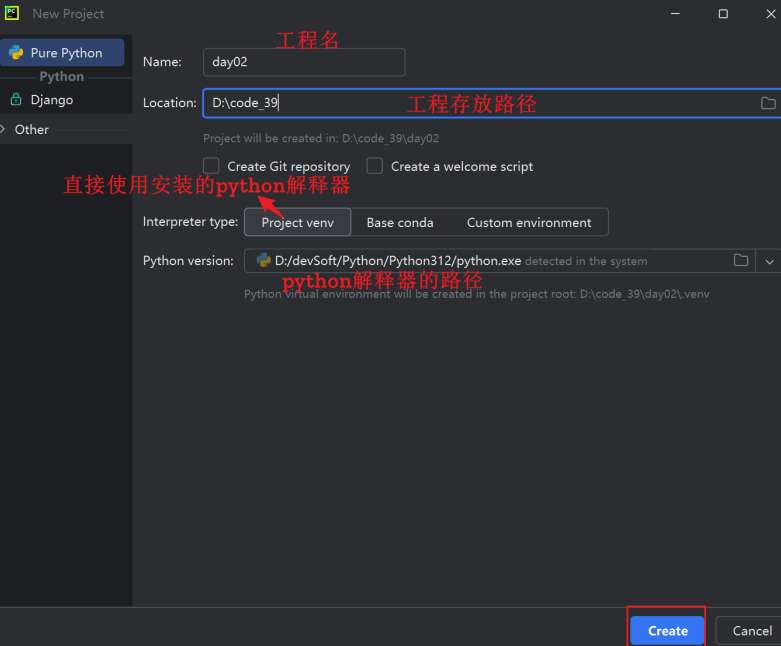
Task: Click the Python icon beside Pure Python
Action: click(x=16, y=53)
